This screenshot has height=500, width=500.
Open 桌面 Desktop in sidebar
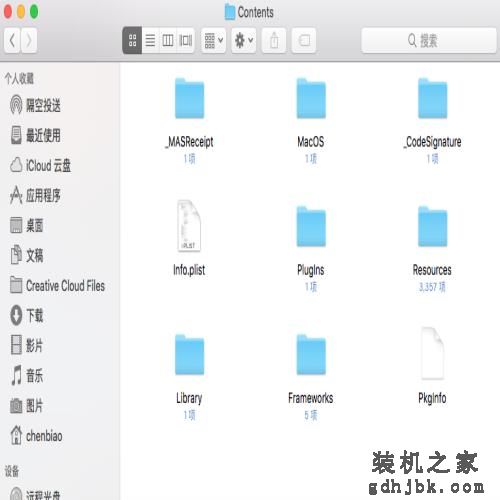[x=27, y=225]
